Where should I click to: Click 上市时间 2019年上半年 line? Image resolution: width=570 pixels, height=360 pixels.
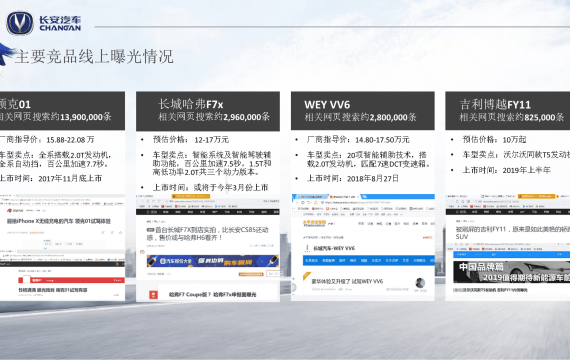pos(506,170)
